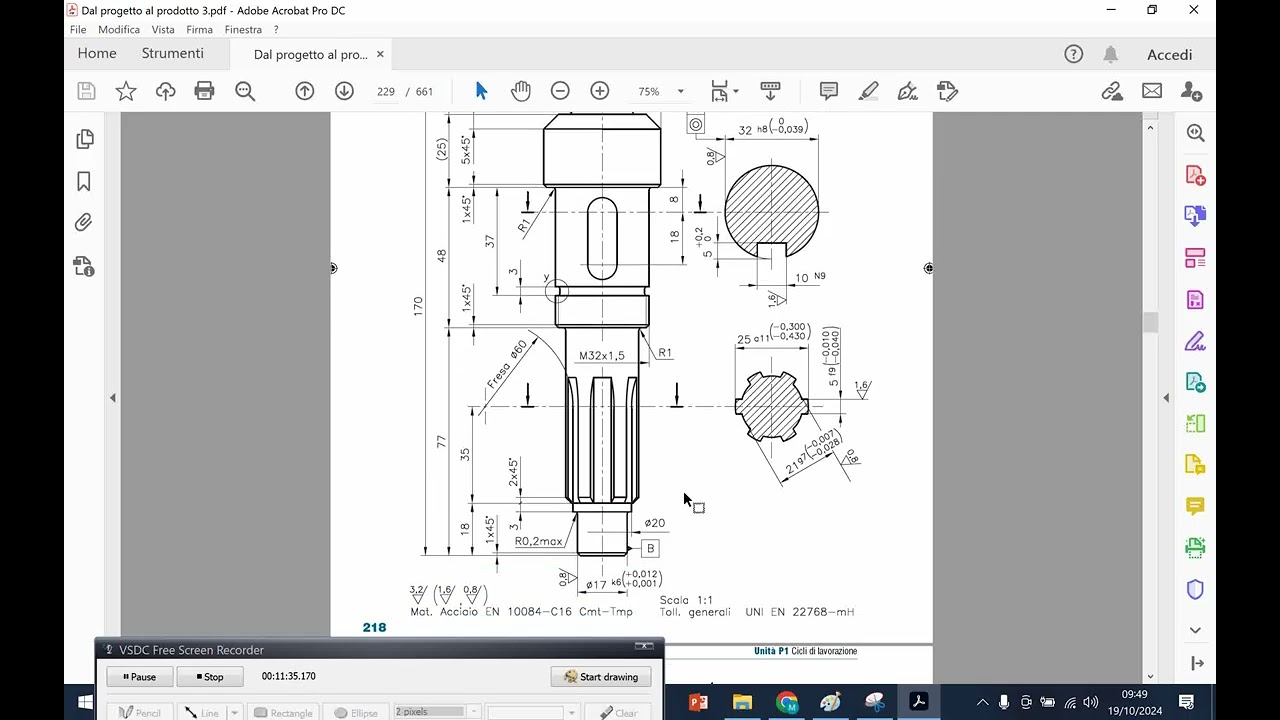Collapse the right tools pane arrow
Viewport: 1280px width, 720px height.
(1166, 397)
